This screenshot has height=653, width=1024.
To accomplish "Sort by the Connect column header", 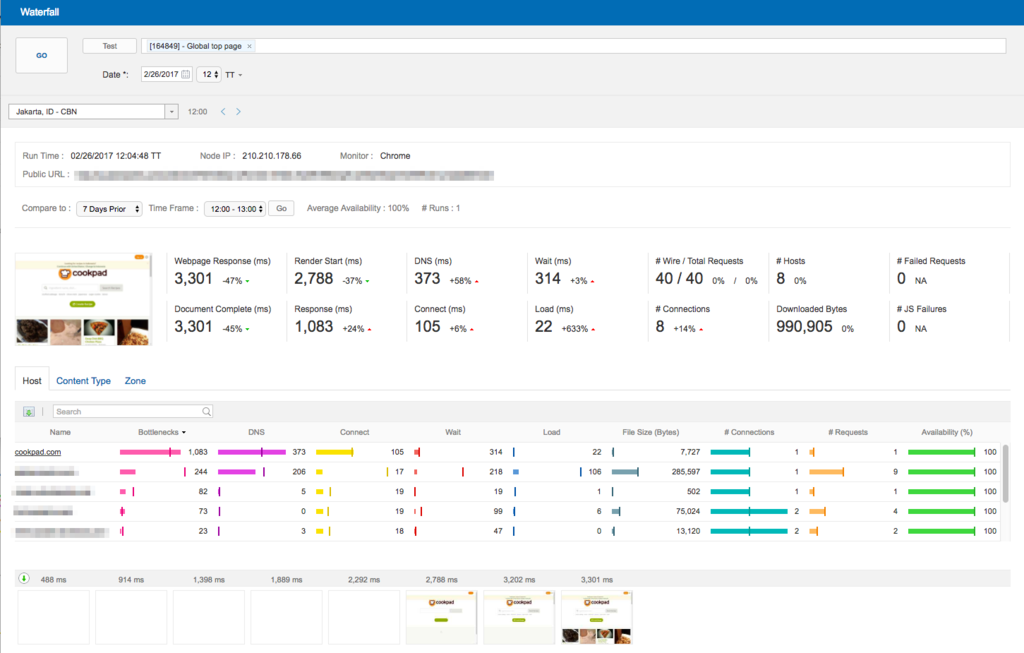I will pyautogui.click(x=355, y=432).
